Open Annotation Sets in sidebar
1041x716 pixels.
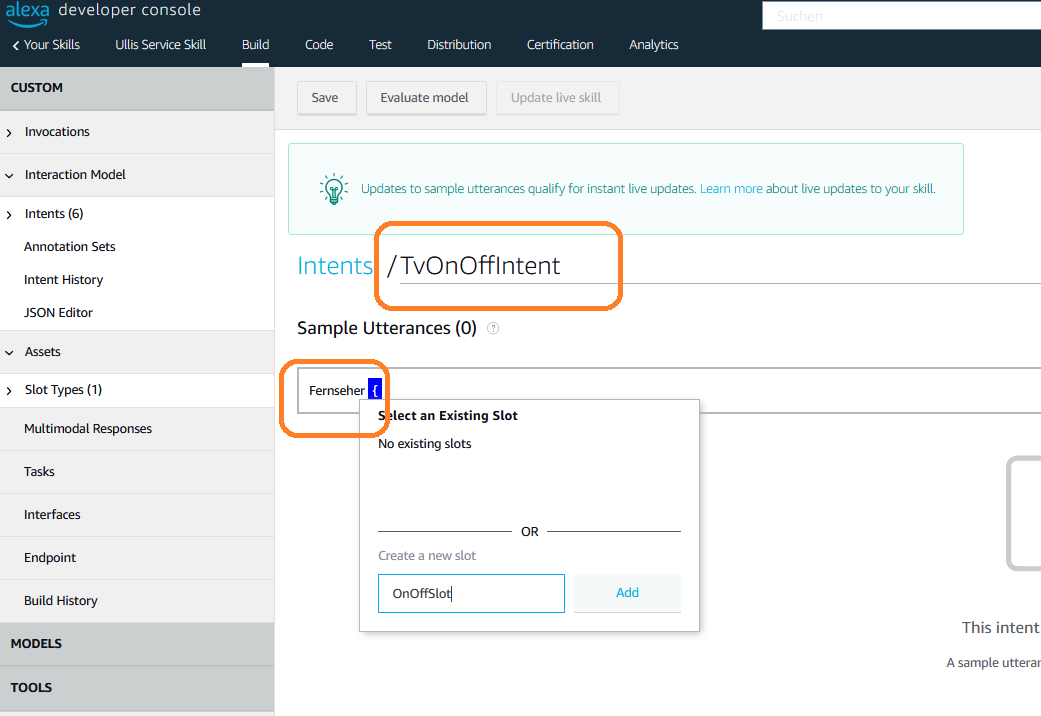[70, 246]
